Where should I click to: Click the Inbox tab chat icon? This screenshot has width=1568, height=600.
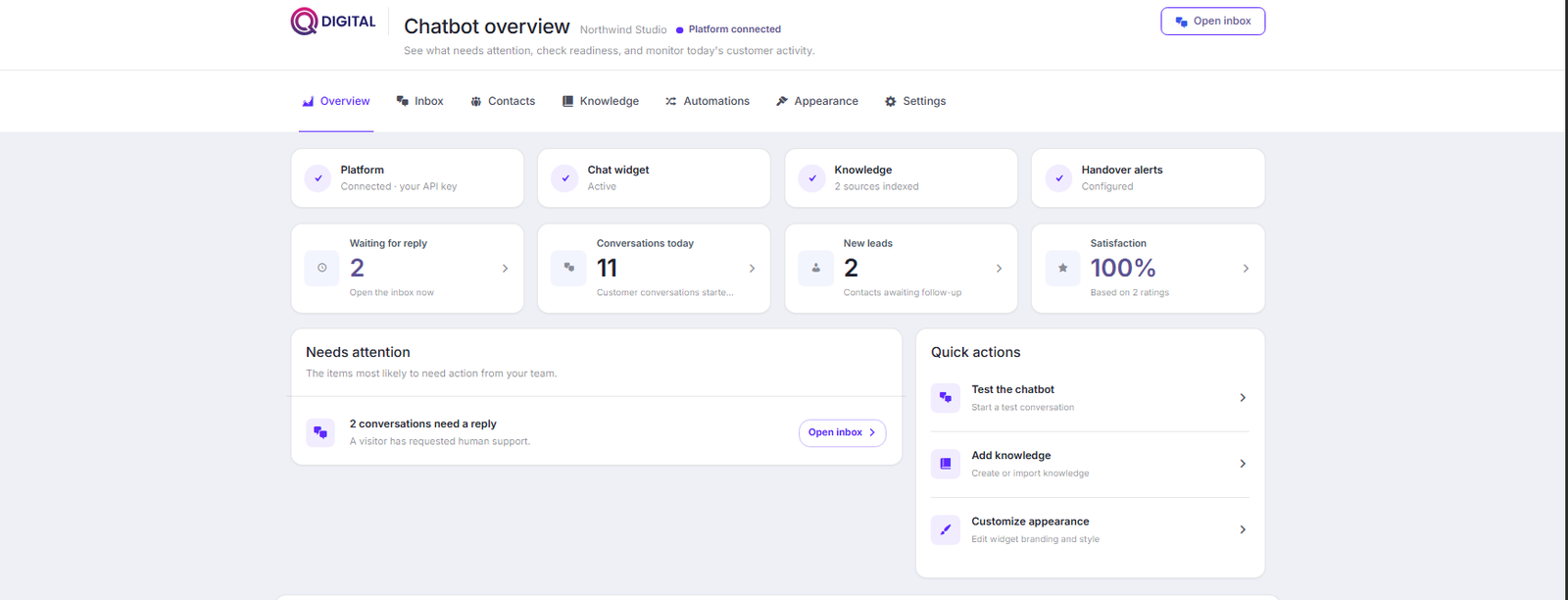click(402, 101)
